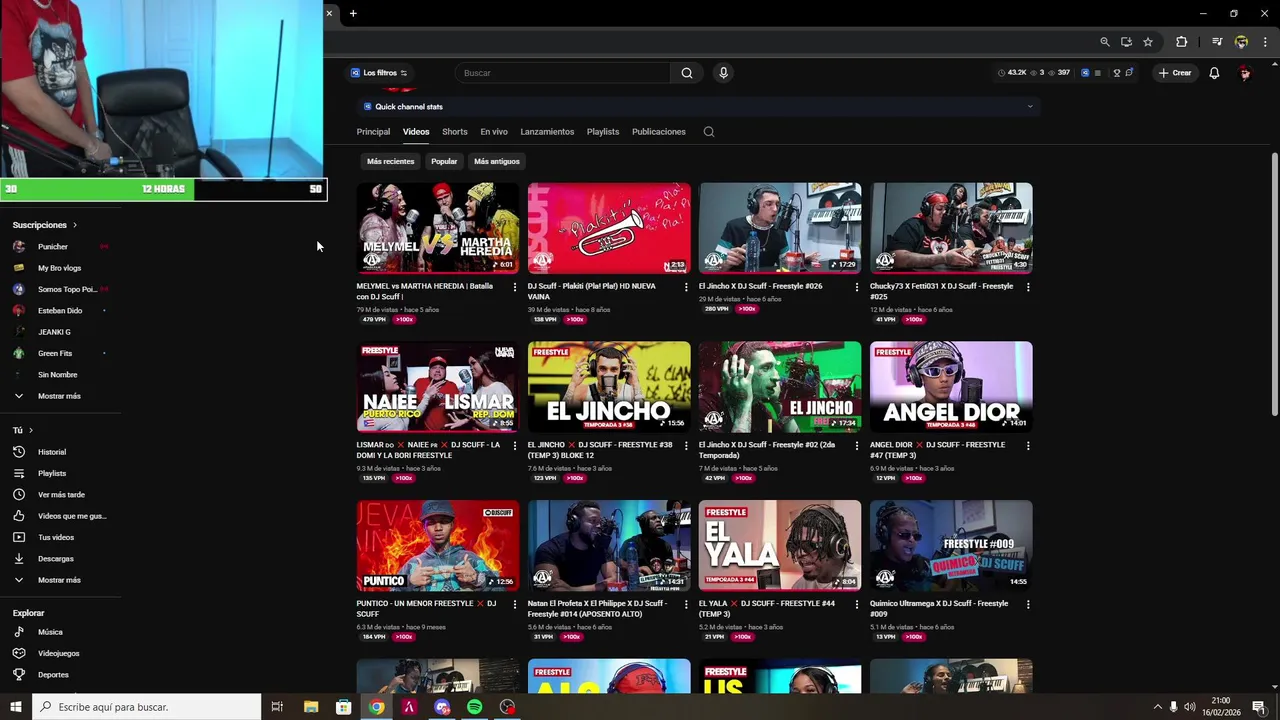Open options for Chucky73 X Fetti031 video
The height and width of the screenshot is (720, 1280).
(1028, 287)
